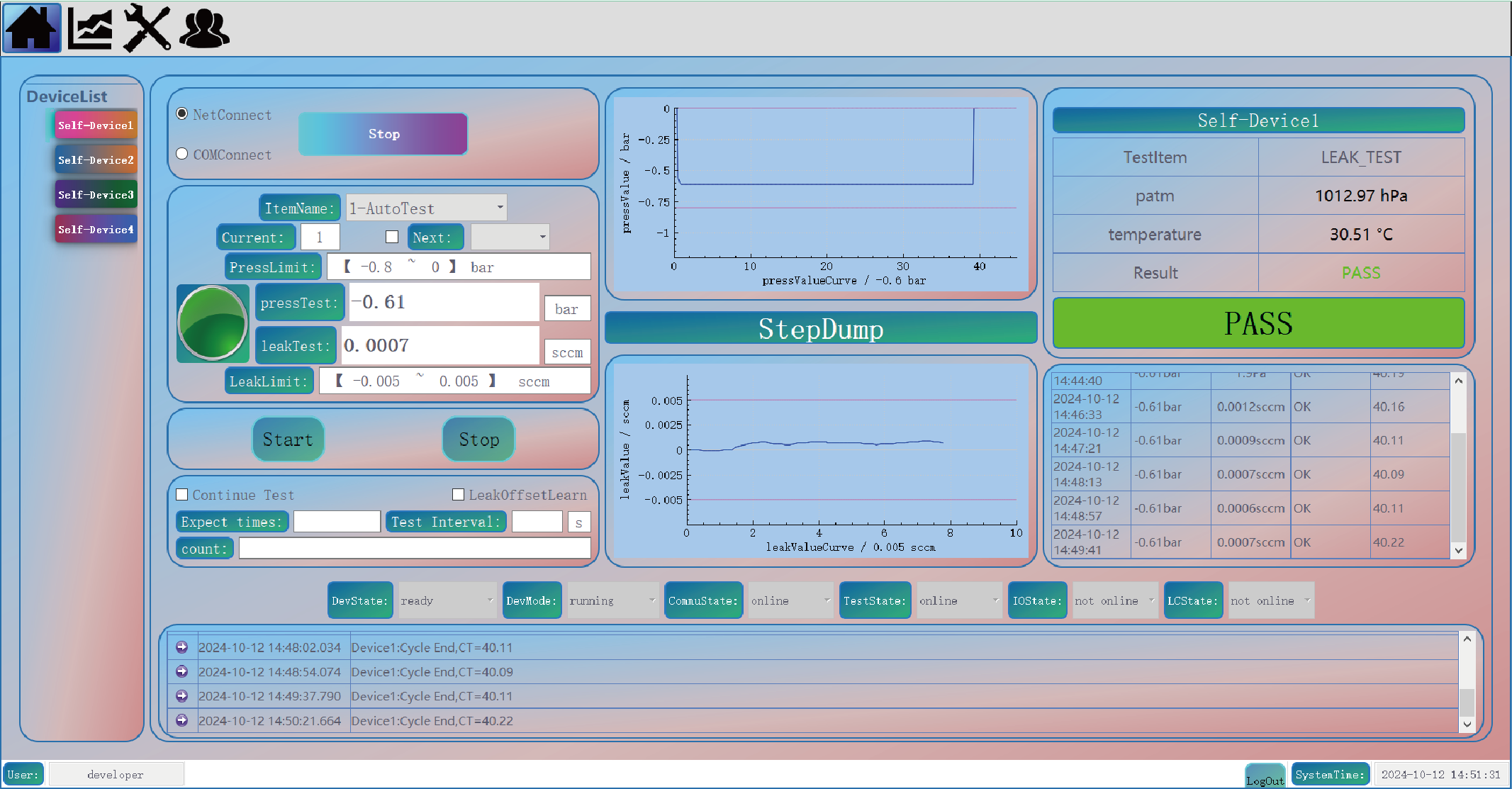Open the tools settings icon
Viewport: 1512px width, 789px height.
click(x=147, y=28)
